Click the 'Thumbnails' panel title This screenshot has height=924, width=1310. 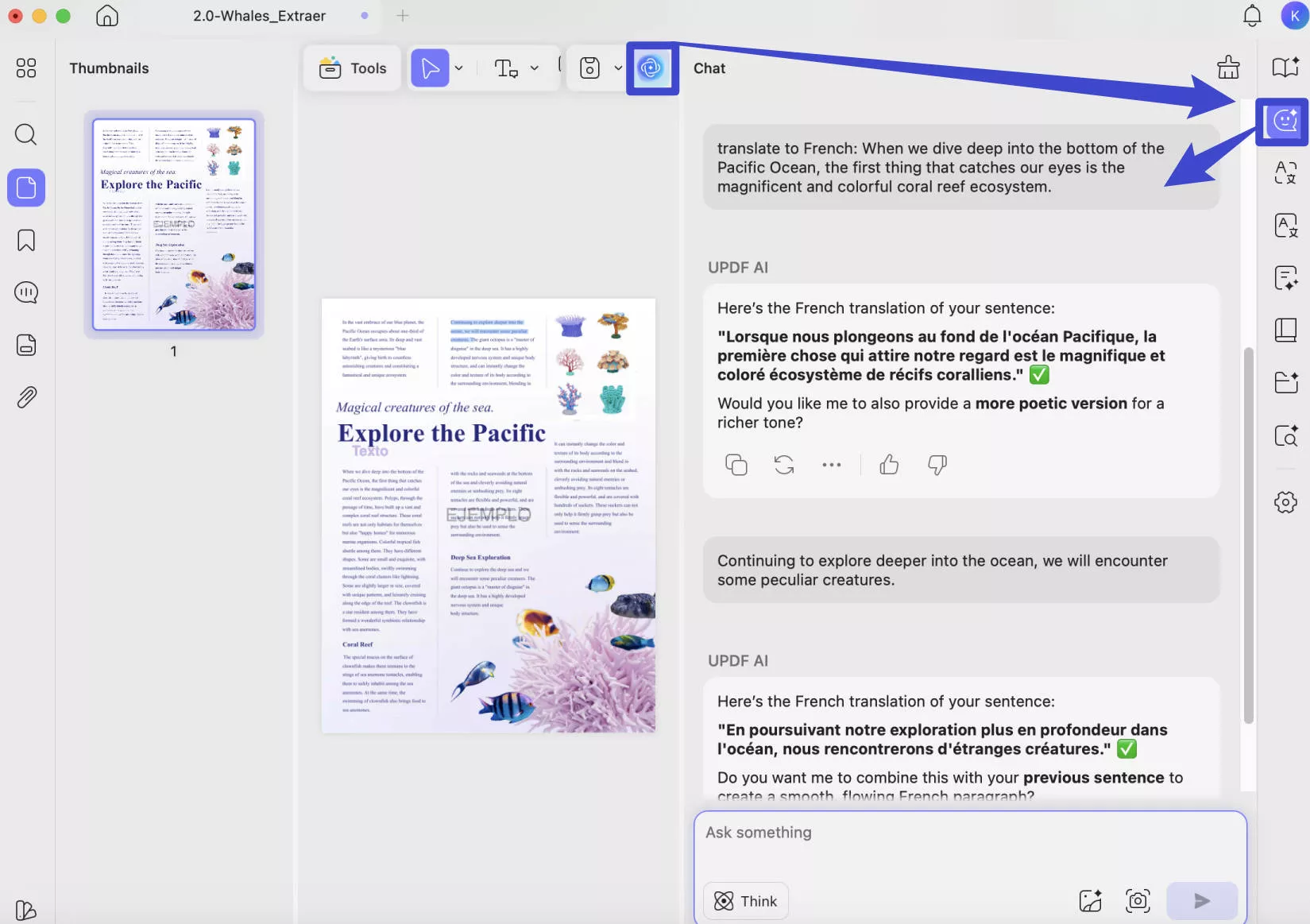click(x=109, y=68)
